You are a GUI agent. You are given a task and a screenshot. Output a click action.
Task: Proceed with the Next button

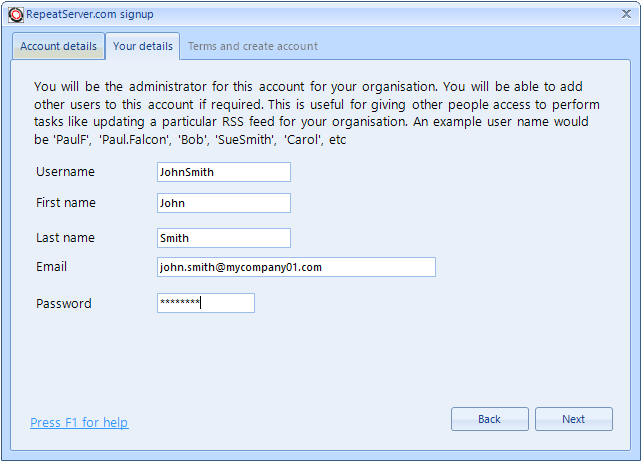573,419
